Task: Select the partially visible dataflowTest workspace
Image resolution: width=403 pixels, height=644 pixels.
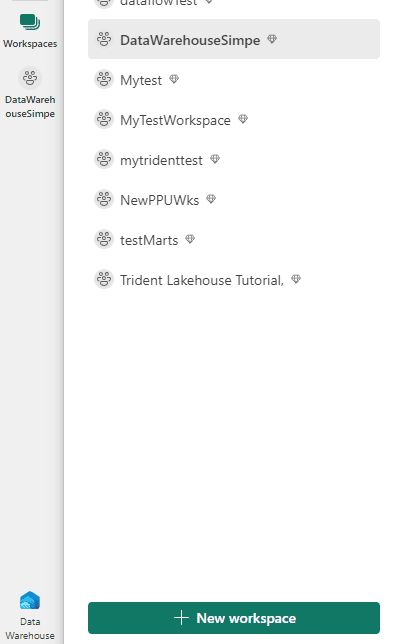Action: point(234,5)
